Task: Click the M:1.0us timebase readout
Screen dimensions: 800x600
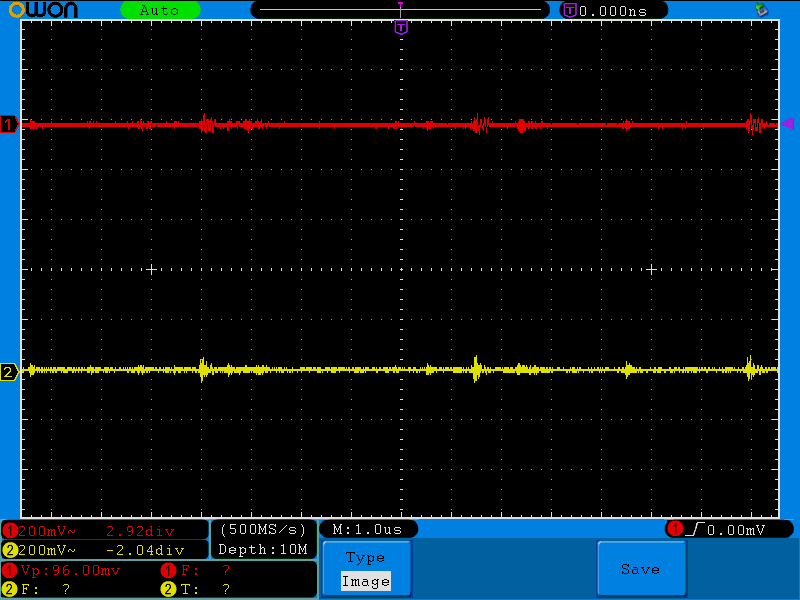Action: click(367, 530)
